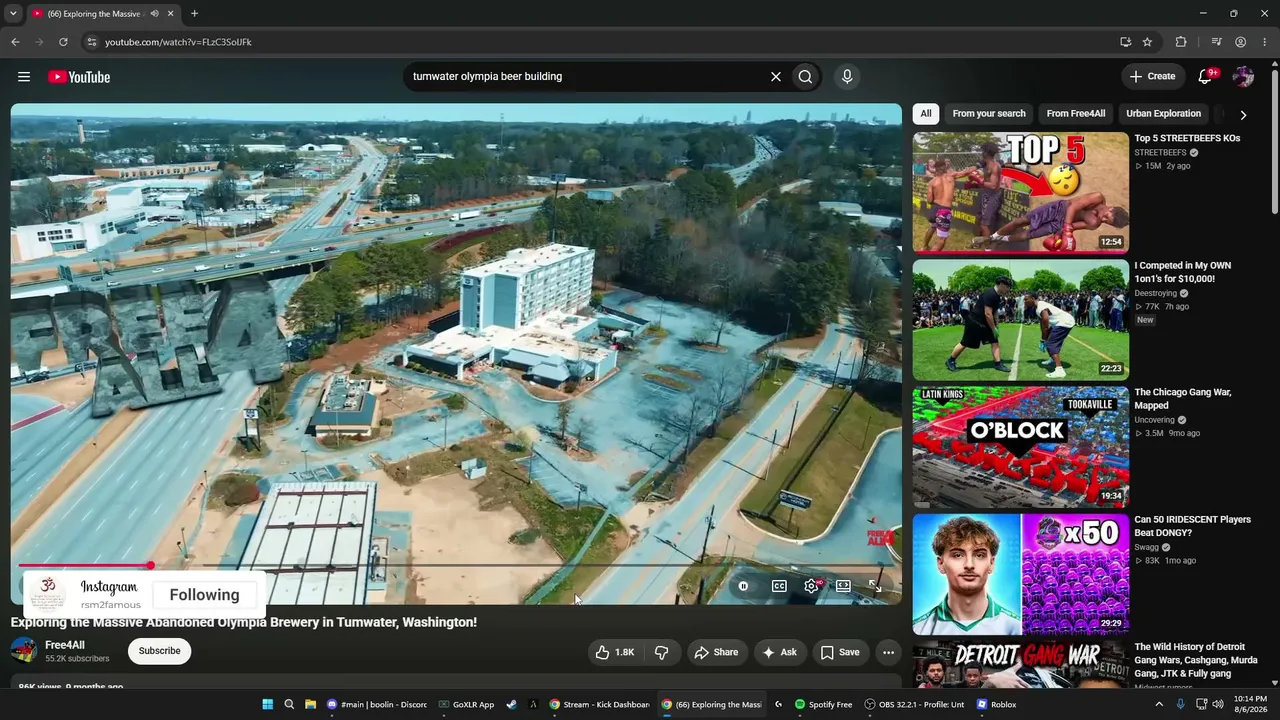The image size is (1280, 720).
Task: Switch to OBS in the taskbar
Action: [915, 704]
